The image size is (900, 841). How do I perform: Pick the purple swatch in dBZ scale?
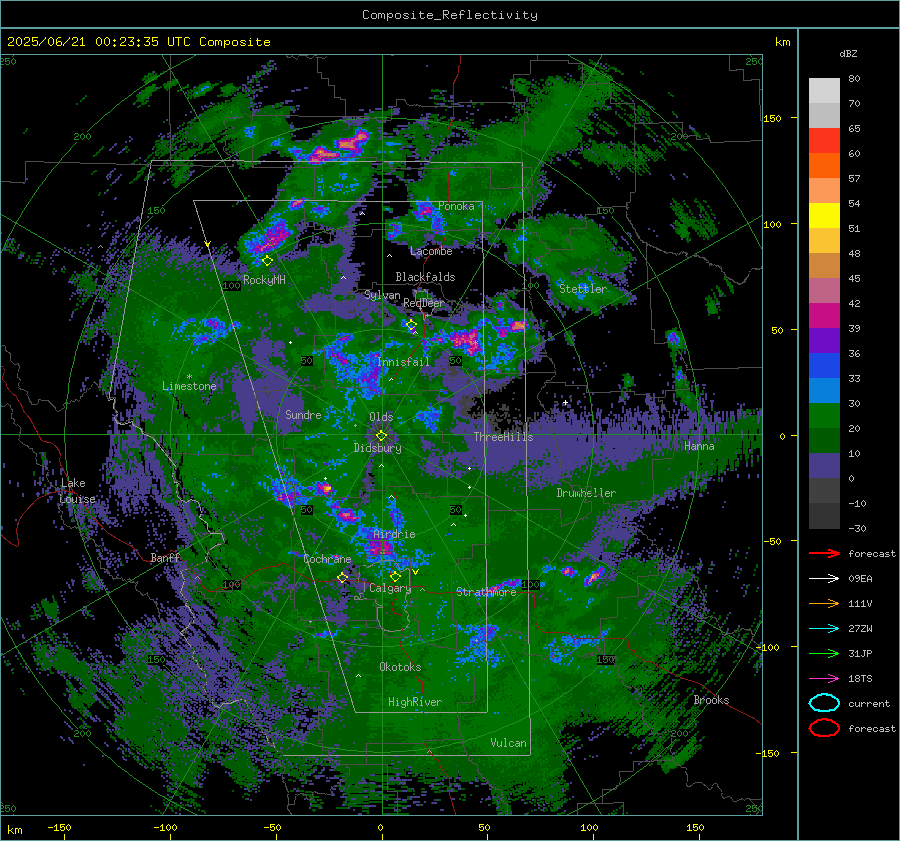pyautogui.click(x=824, y=341)
